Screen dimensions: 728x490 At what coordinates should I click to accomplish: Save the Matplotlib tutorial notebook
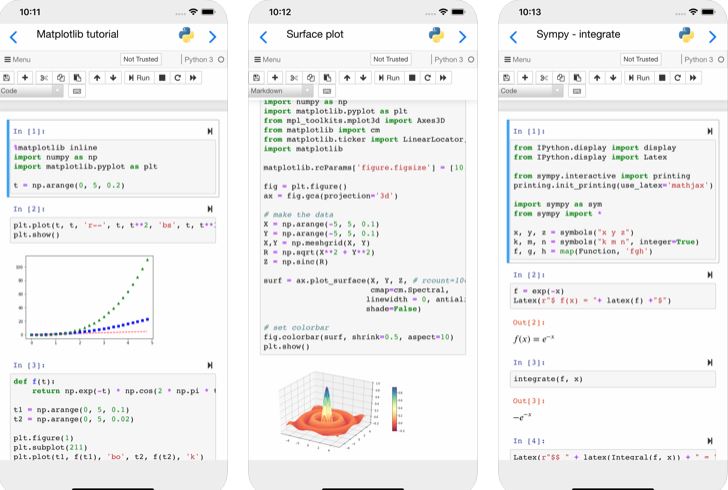[7, 78]
